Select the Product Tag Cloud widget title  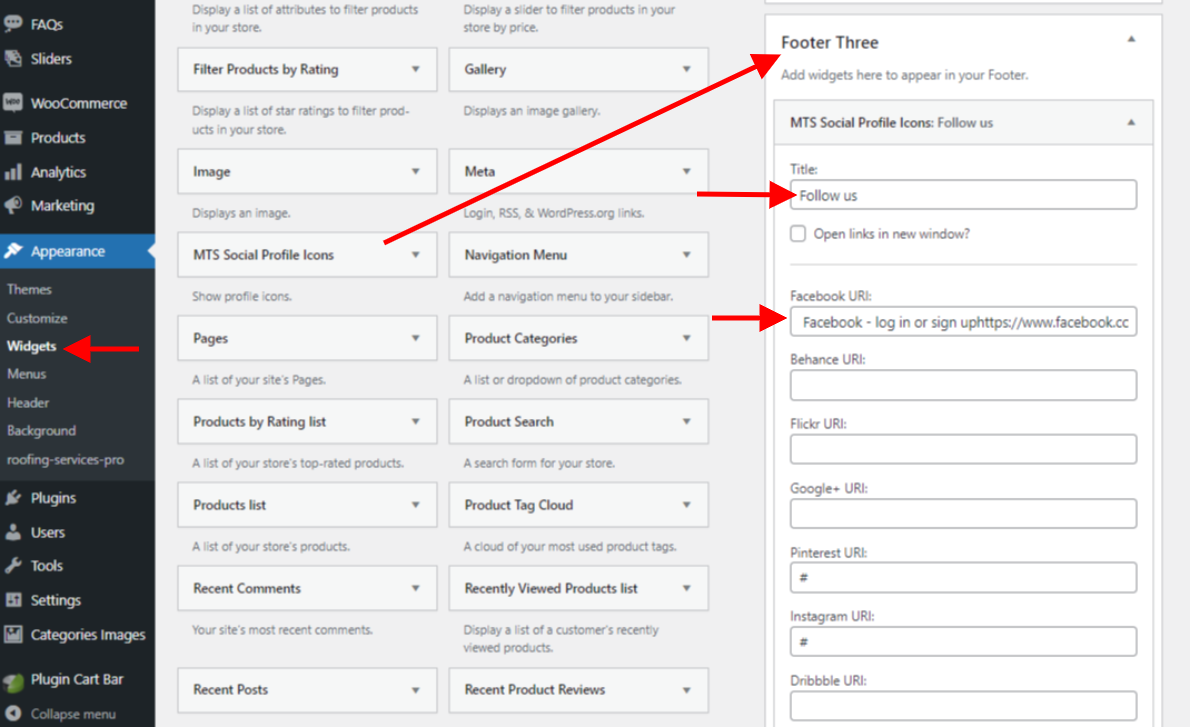coord(519,505)
